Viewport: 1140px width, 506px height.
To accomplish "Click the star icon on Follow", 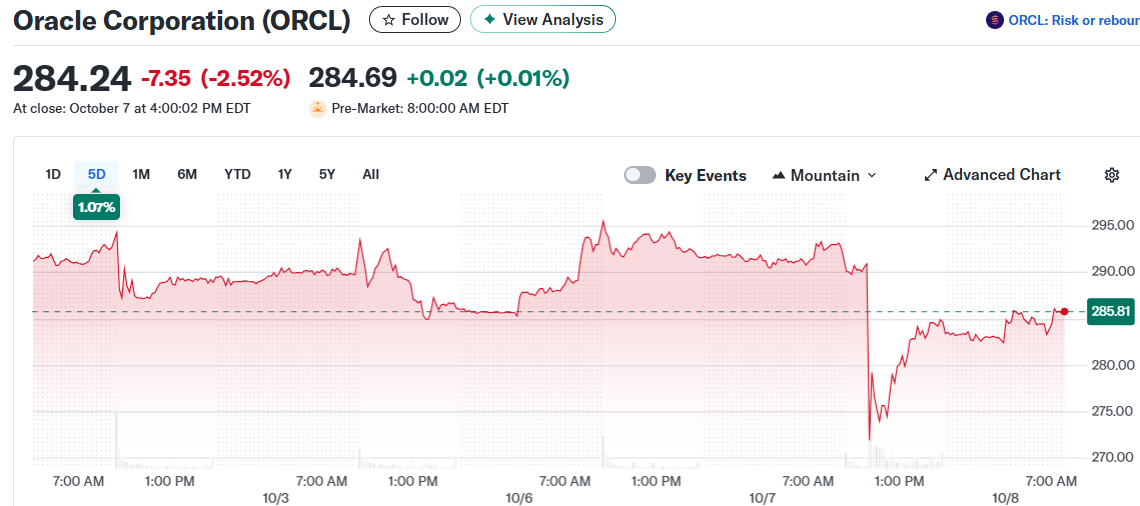I will (389, 20).
